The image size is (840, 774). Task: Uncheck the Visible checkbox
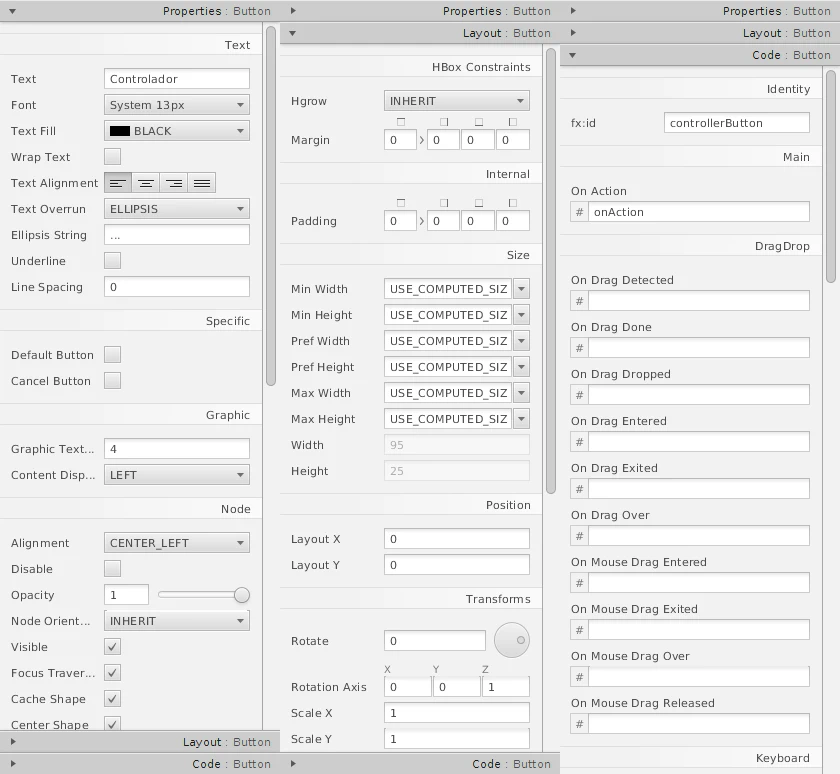113,647
